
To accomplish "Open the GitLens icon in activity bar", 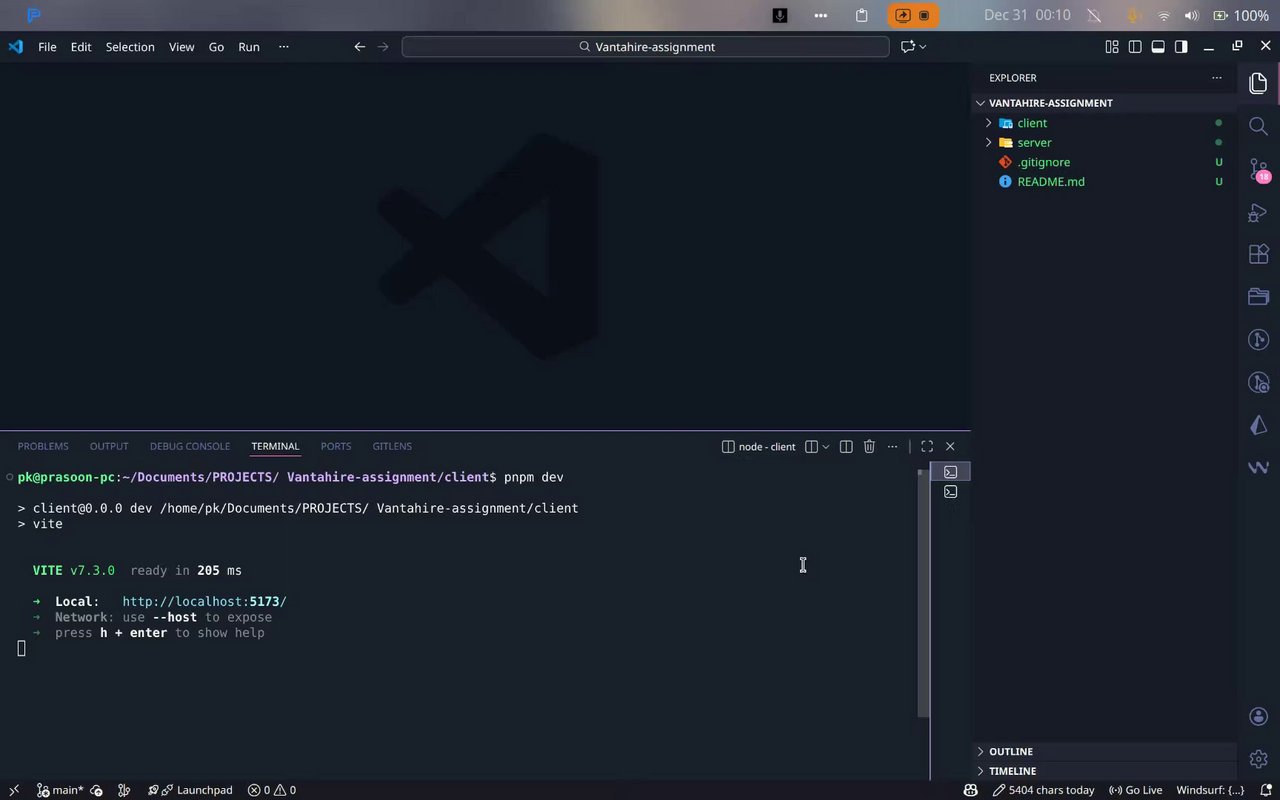I will (1258, 340).
